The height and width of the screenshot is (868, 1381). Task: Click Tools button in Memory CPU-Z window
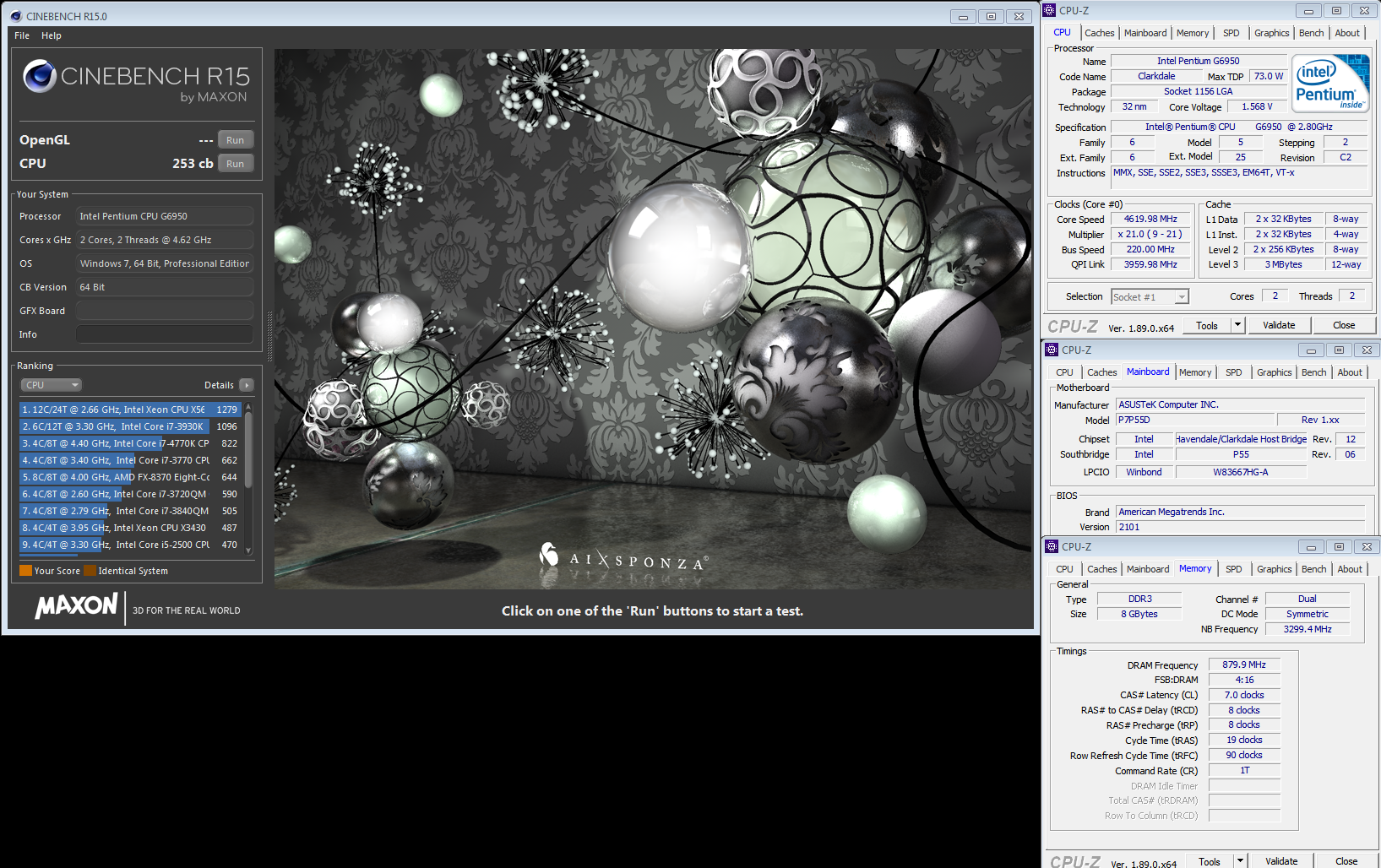click(1210, 861)
